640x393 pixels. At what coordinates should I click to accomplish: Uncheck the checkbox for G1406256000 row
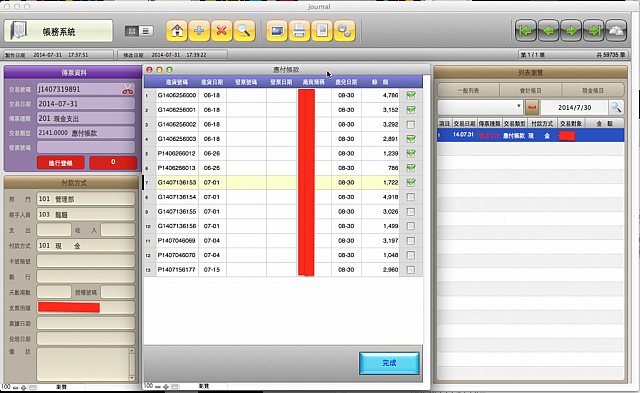[411, 95]
